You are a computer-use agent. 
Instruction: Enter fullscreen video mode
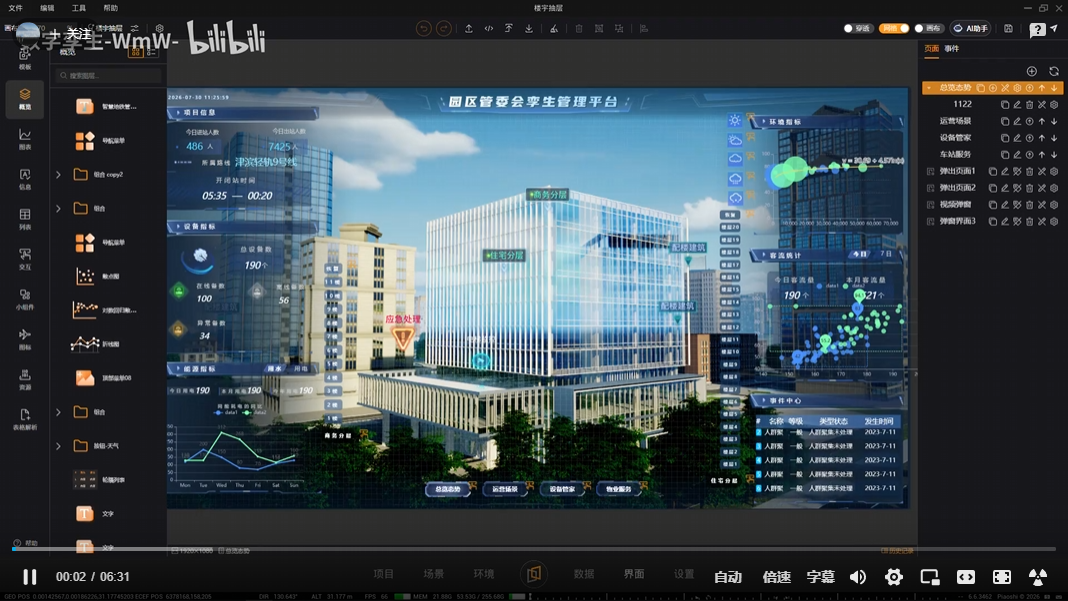pyautogui.click(x=1002, y=577)
